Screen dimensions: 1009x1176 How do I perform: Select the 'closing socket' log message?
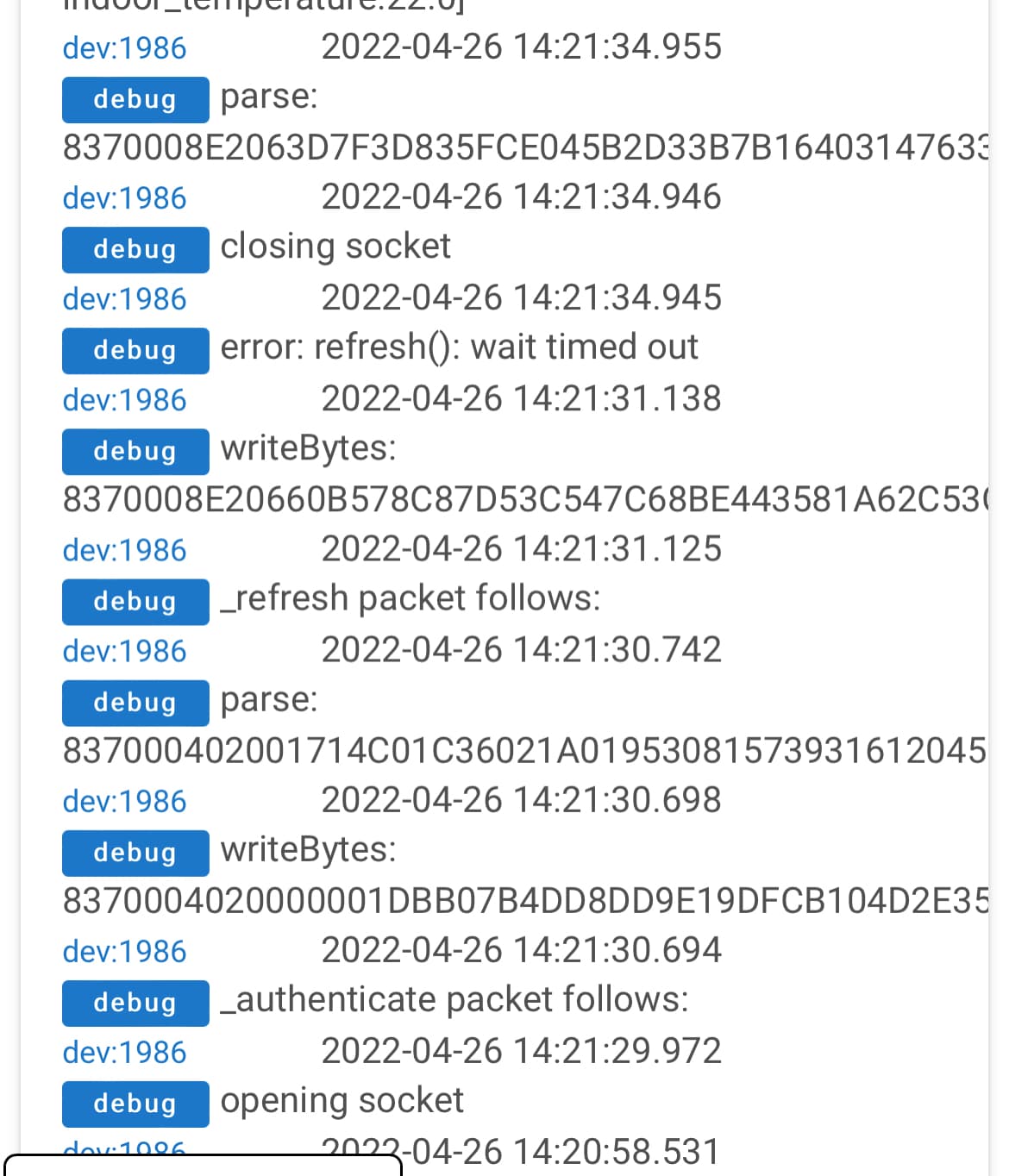(335, 247)
